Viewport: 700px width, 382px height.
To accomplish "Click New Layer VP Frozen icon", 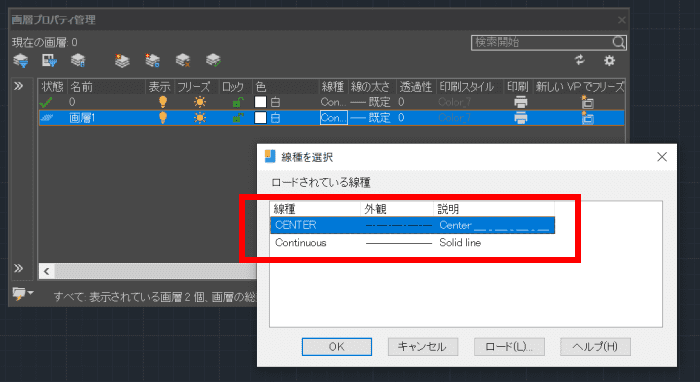I will [152, 60].
